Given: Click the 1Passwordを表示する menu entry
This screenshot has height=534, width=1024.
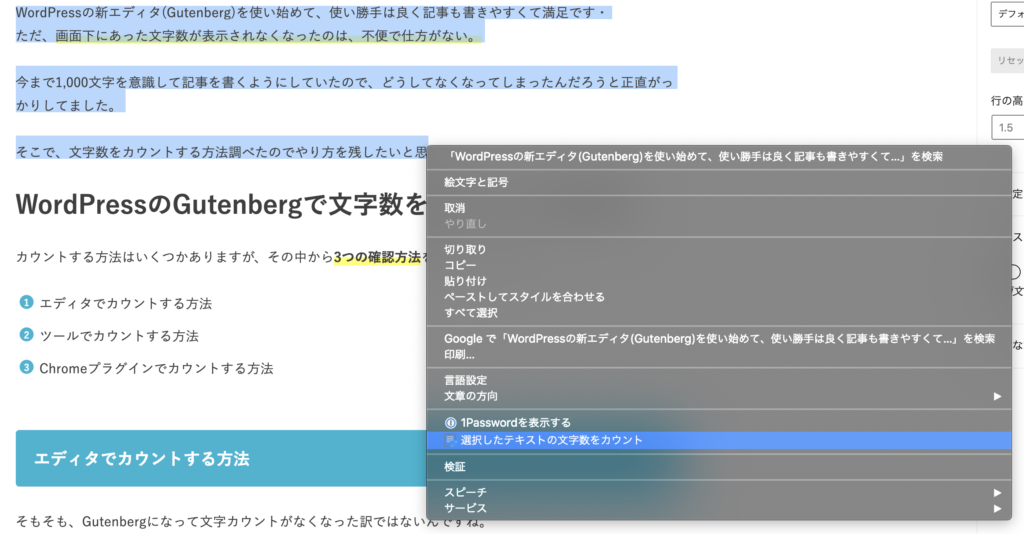Looking at the screenshot, I should (x=718, y=423).
